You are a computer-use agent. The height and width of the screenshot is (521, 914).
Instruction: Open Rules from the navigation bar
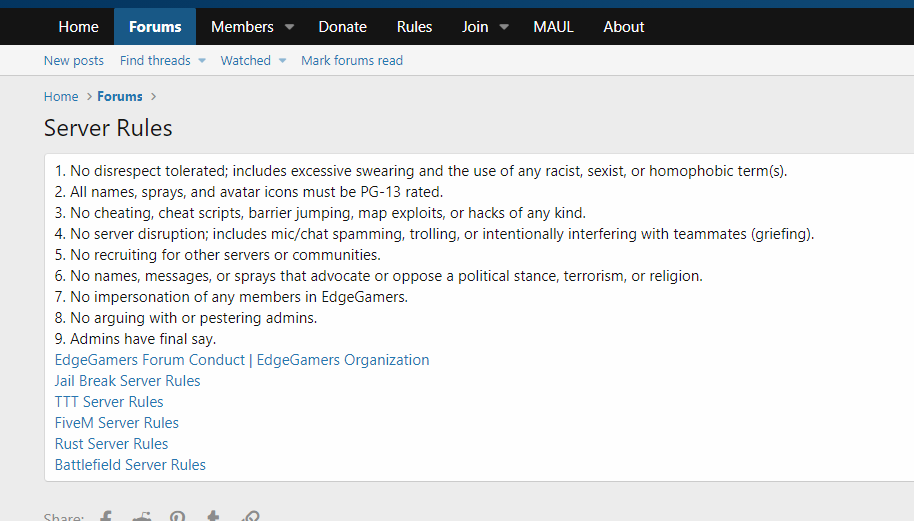point(414,27)
